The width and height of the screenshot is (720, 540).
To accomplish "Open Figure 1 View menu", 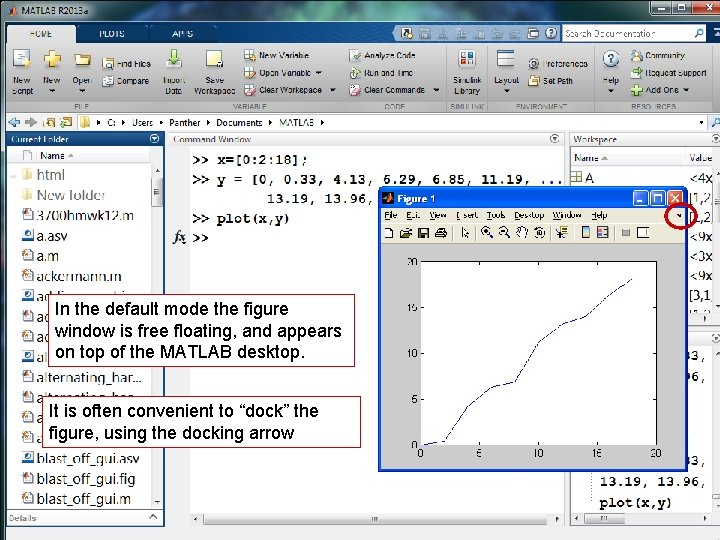I will [x=438, y=215].
